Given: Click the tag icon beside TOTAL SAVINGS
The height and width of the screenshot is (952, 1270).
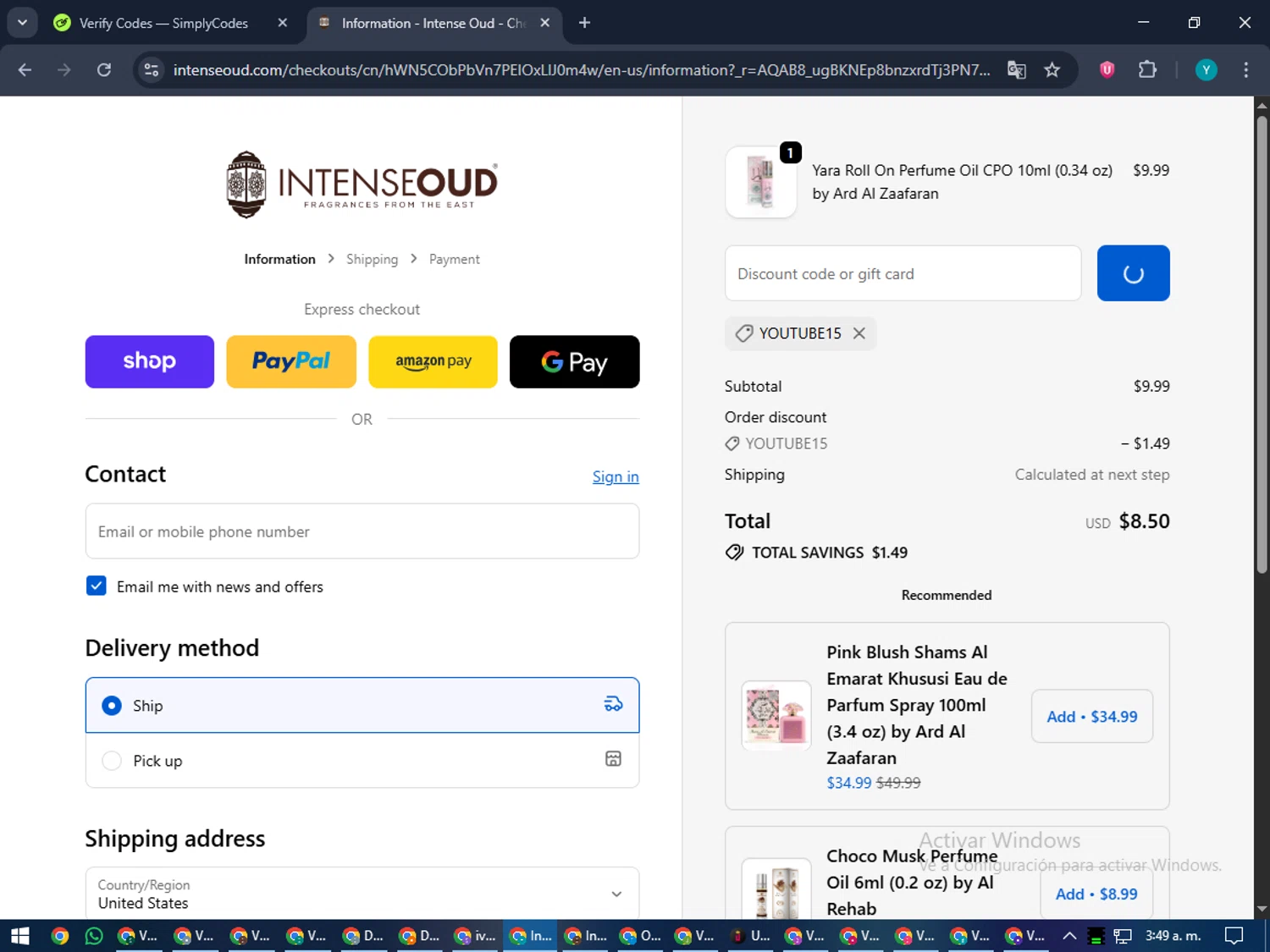Looking at the screenshot, I should pyautogui.click(x=735, y=553).
